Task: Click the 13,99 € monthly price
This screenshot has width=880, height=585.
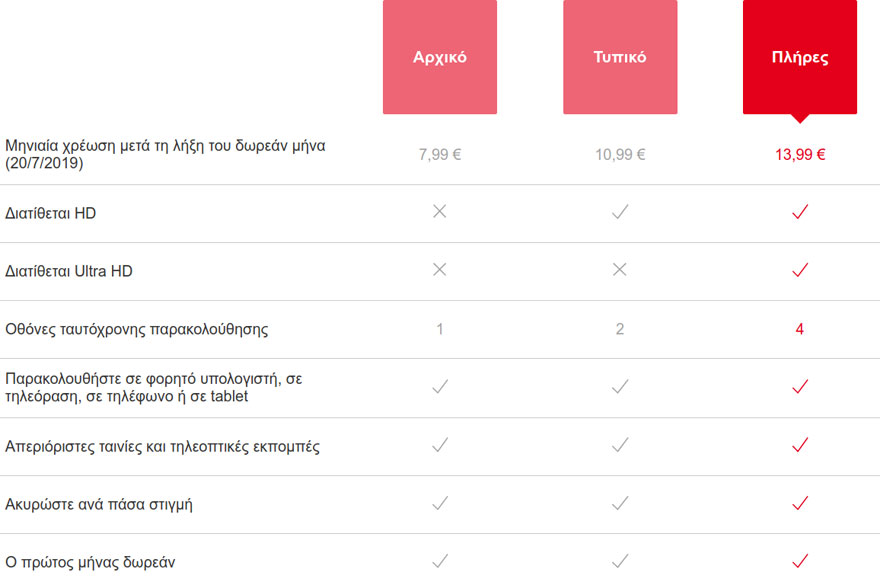Action: coord(800,155)
